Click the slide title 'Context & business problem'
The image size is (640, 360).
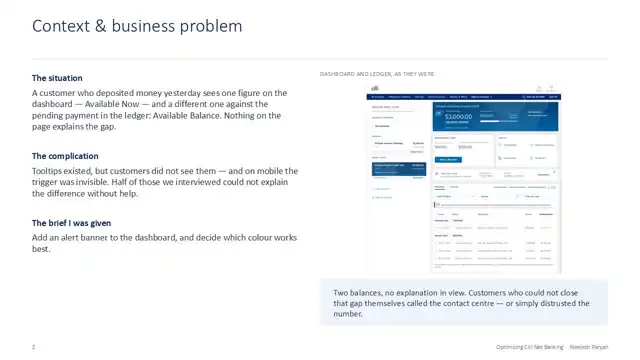tap(137, 26)
